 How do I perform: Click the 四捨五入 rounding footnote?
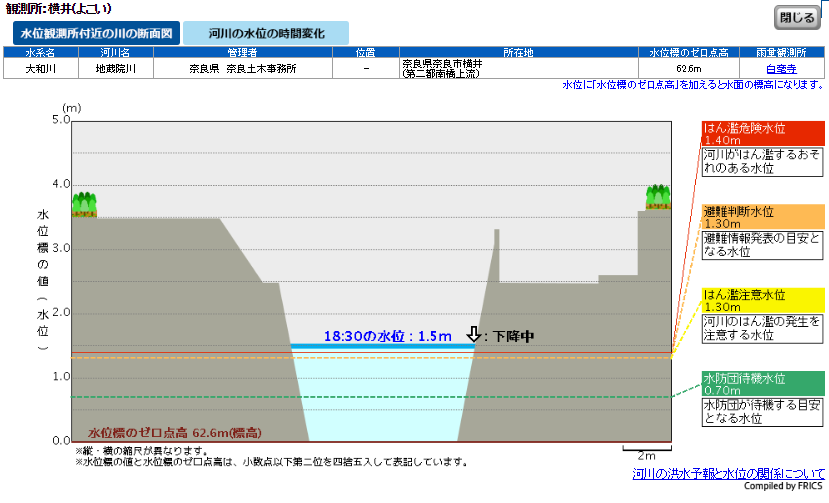(x=272, y=462)
